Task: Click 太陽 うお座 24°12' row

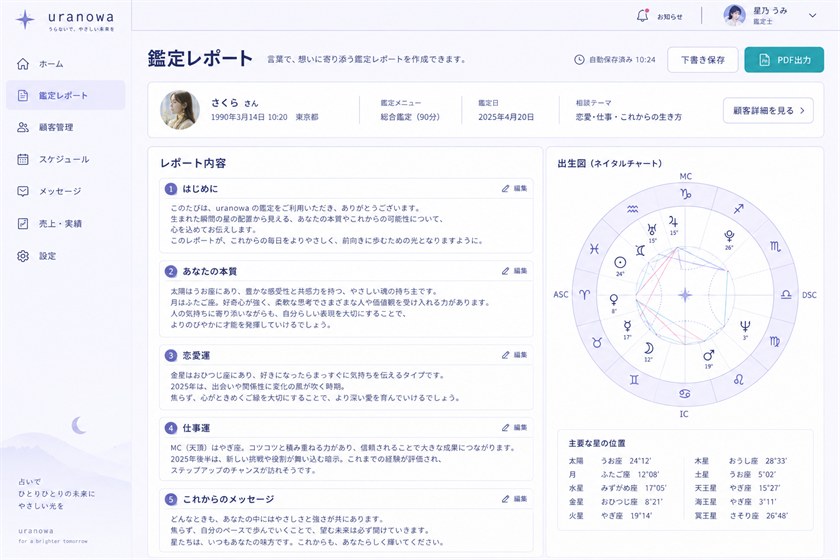Action: point(610,460)
